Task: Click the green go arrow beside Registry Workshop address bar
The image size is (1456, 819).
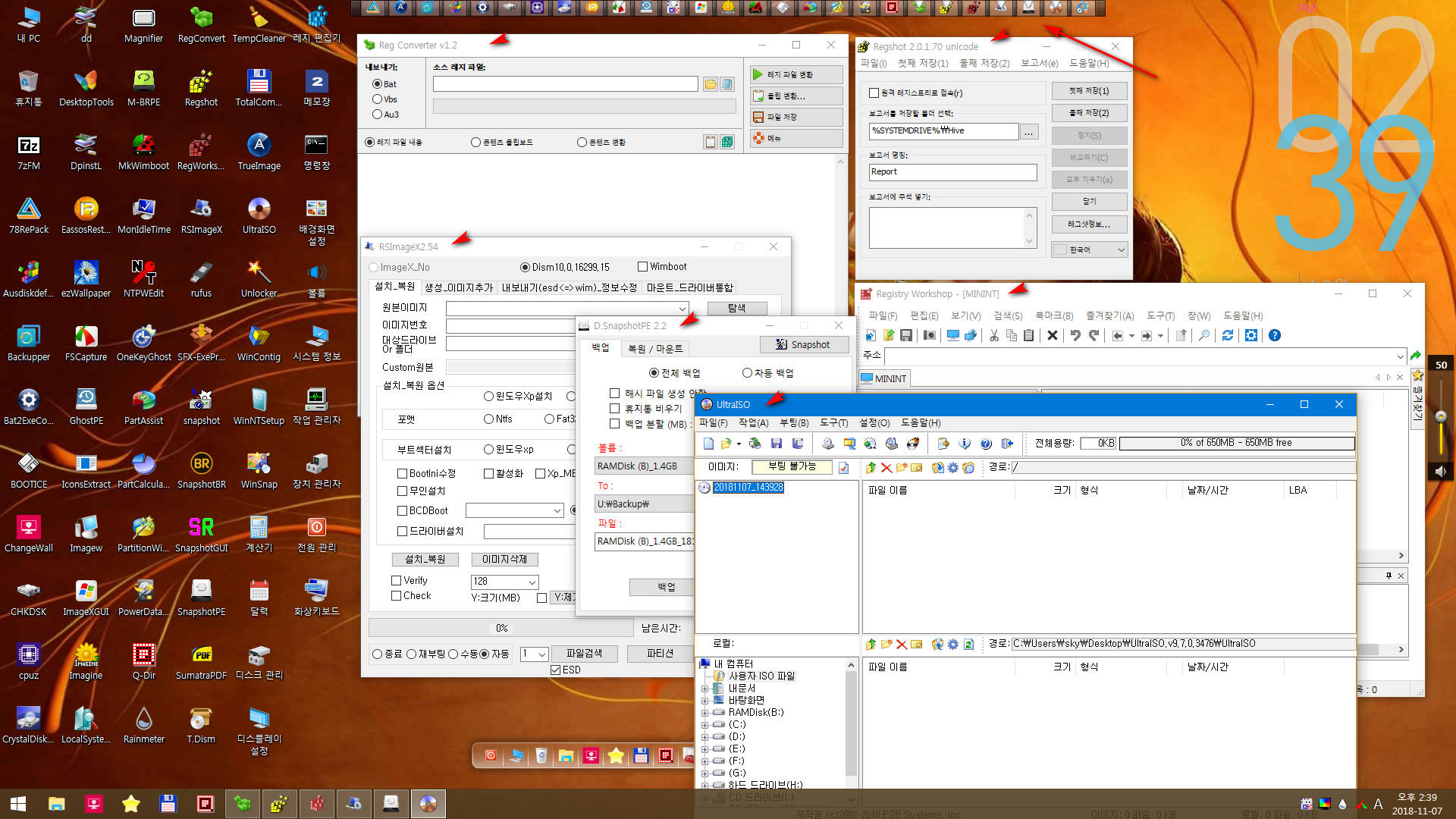Action: [x=1415, y=356]
